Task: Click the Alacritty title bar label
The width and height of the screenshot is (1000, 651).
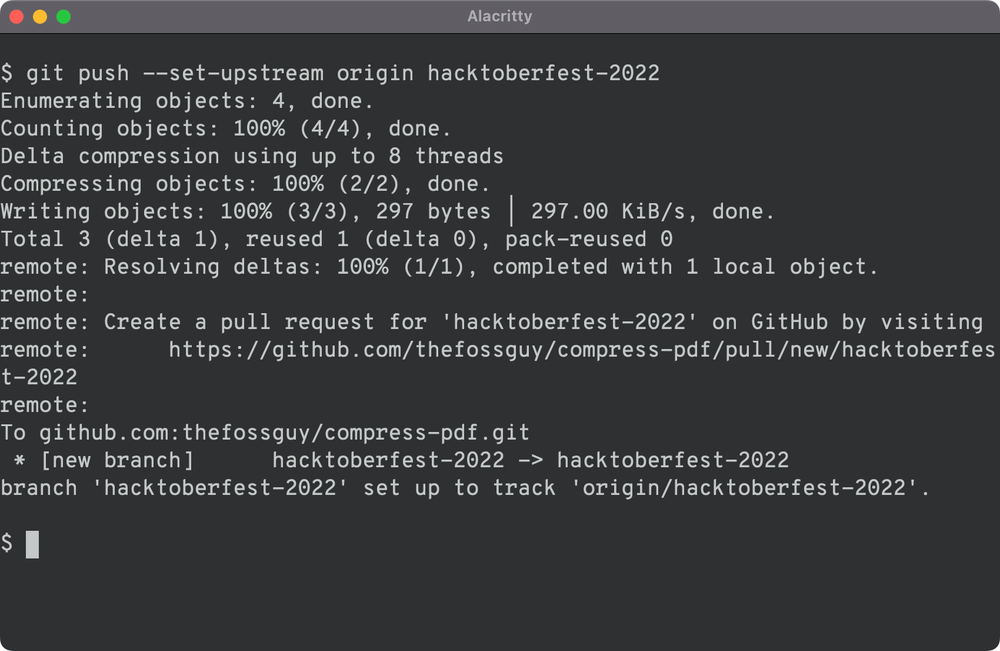Action: tap(499, 16)
